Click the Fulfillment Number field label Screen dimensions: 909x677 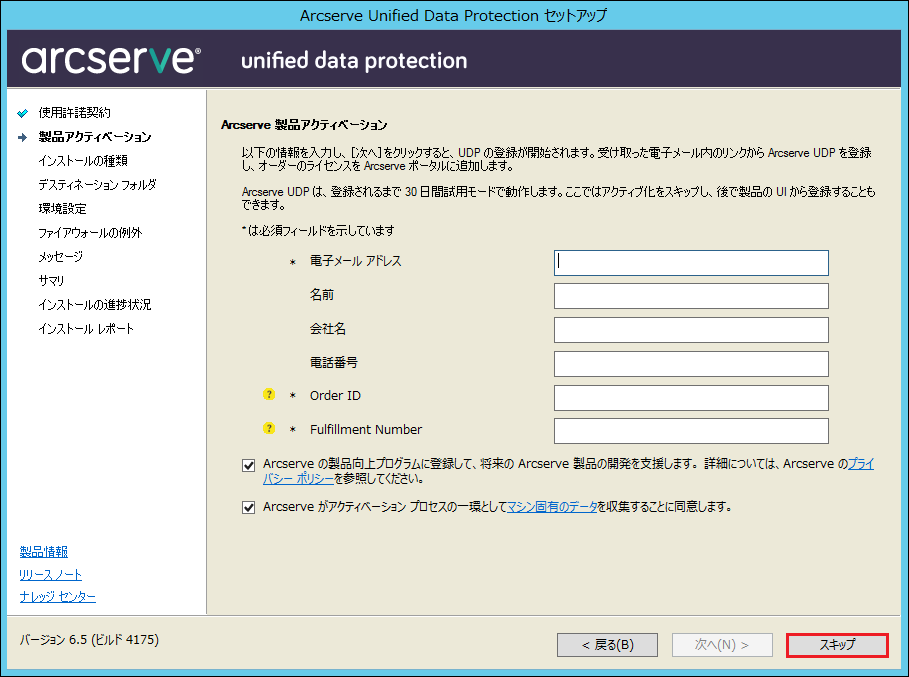coord(366,430)
